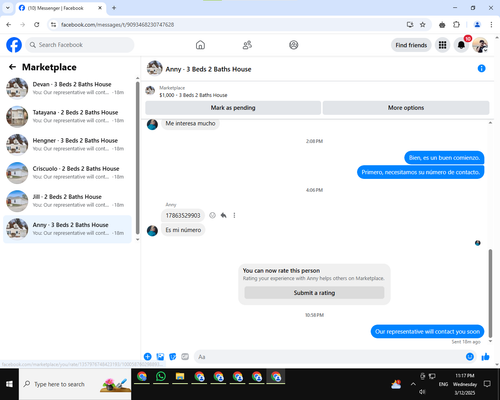
Task: Open WhatsApp from the taskbar
Action: 161,377
